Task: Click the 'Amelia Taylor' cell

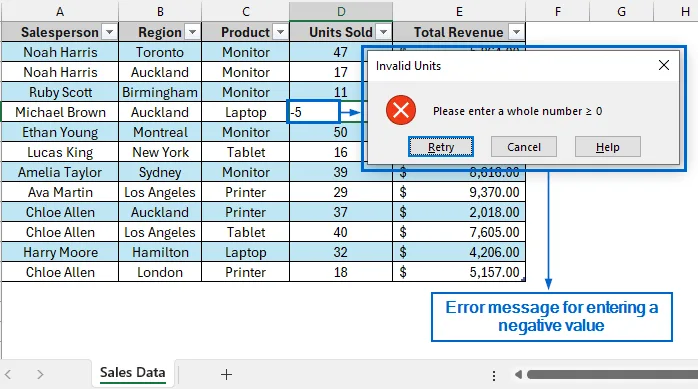Action: click(x=60, y=172)
